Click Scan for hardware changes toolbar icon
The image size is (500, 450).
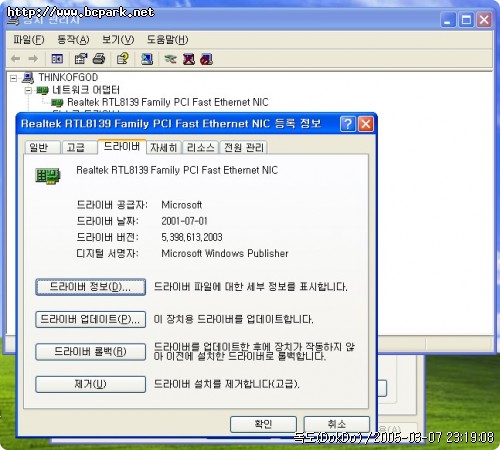pos(147,59)
